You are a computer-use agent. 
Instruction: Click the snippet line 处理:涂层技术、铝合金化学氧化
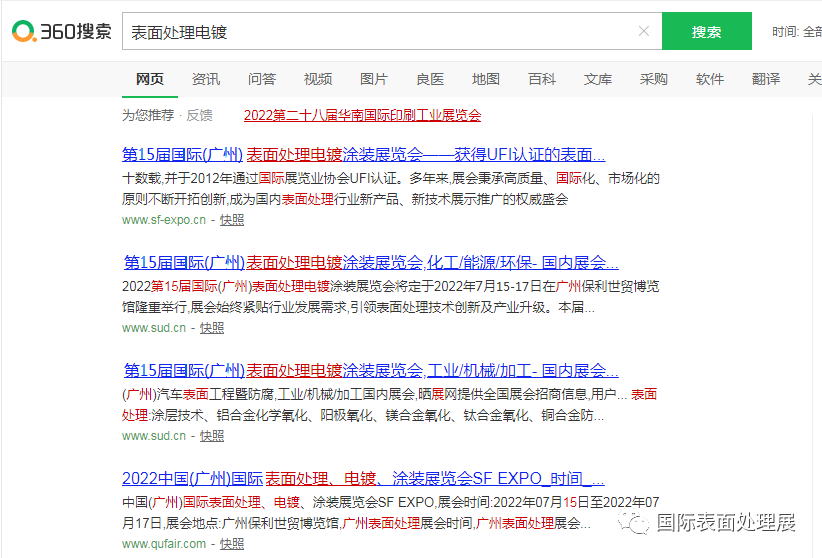tap(363, 416)
